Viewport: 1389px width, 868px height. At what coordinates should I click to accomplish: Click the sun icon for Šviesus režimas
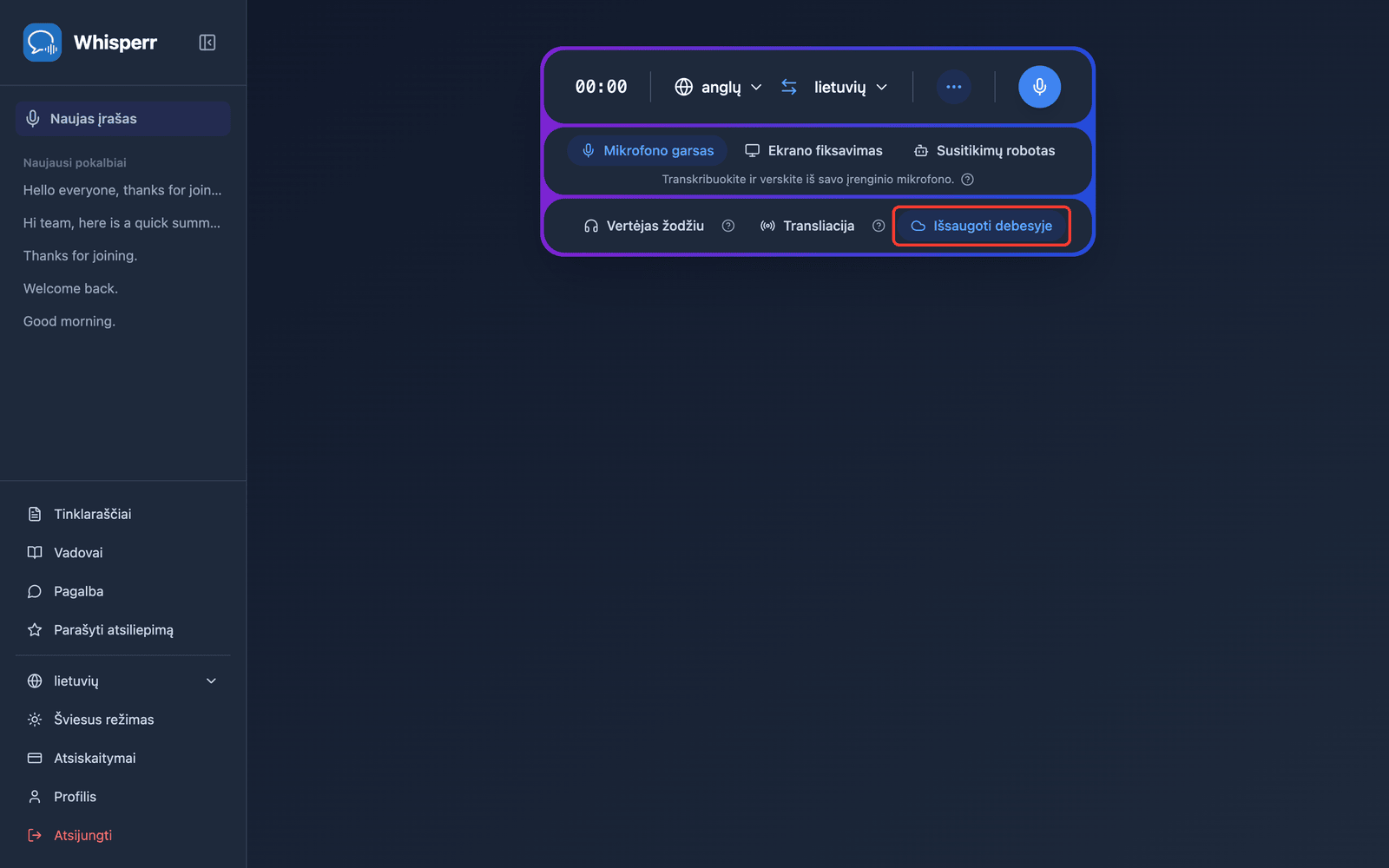[x=35, y=720]
